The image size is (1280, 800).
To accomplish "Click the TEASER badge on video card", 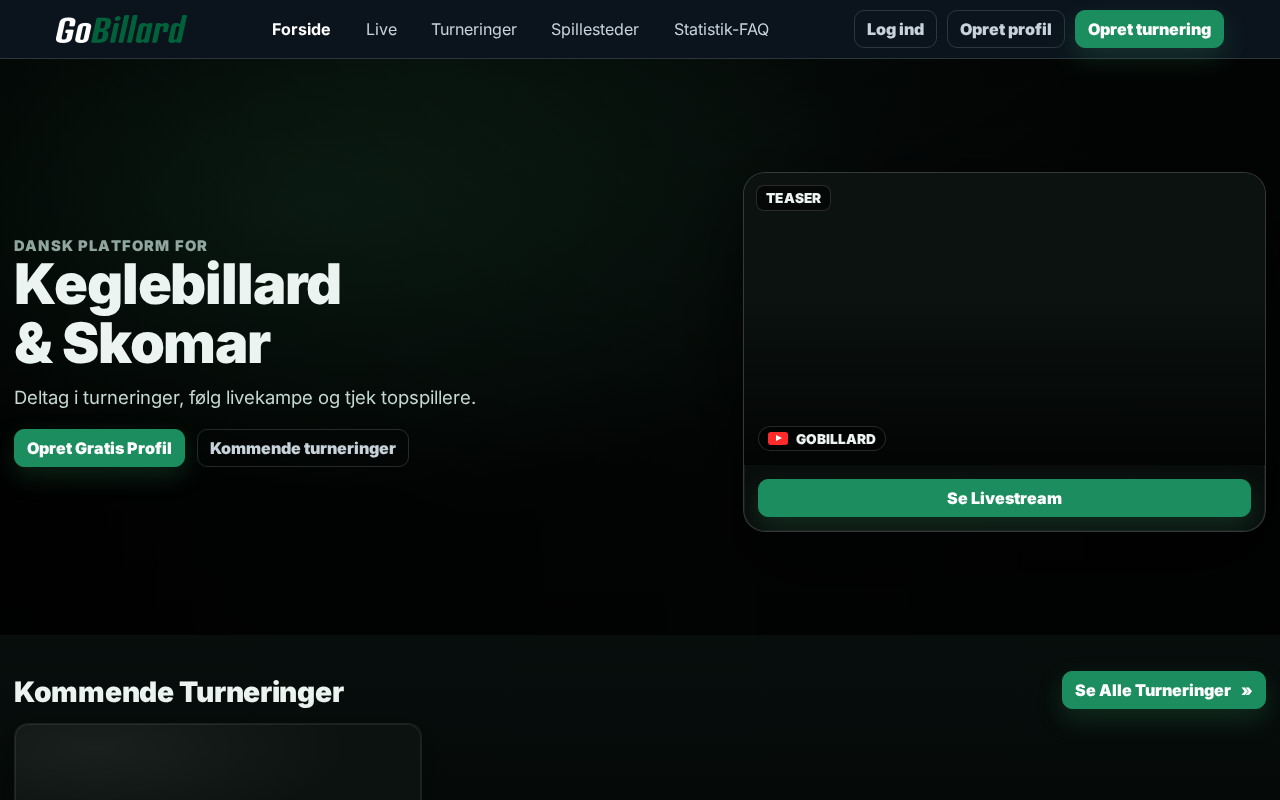I will pyautogui.click(x=793, y=198).
